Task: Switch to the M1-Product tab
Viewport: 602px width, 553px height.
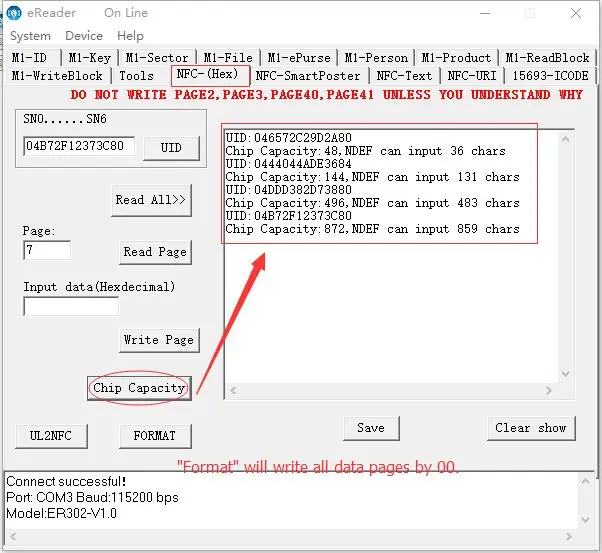Action: pyautogui.click(x=456, y=58)
